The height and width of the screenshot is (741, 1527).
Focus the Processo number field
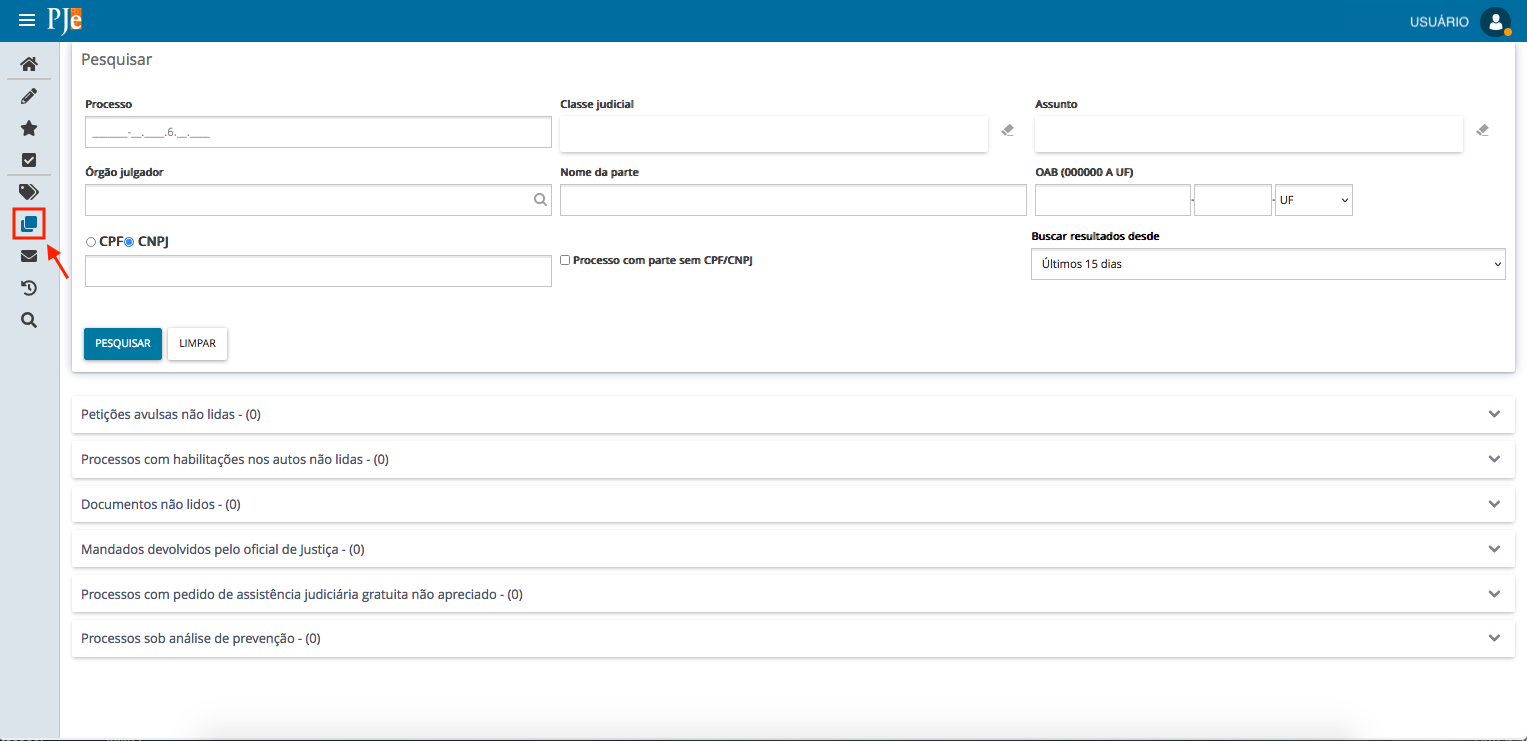[x=318, y=132]
